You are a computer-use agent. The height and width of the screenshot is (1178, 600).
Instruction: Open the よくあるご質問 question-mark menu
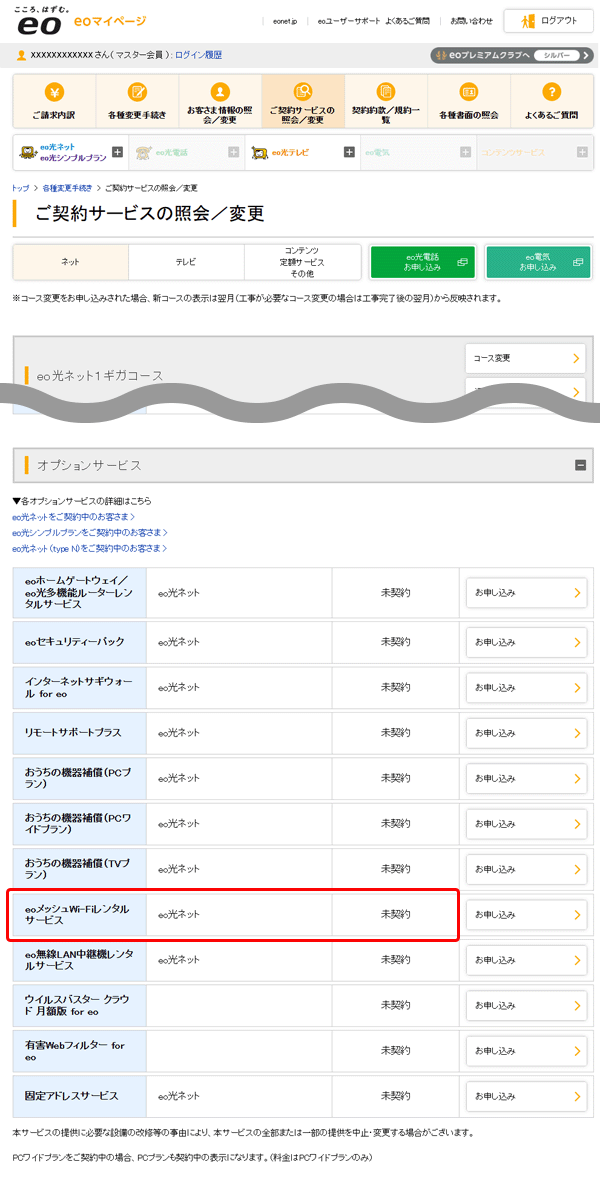pyautogui.click(x=551, y=101)
